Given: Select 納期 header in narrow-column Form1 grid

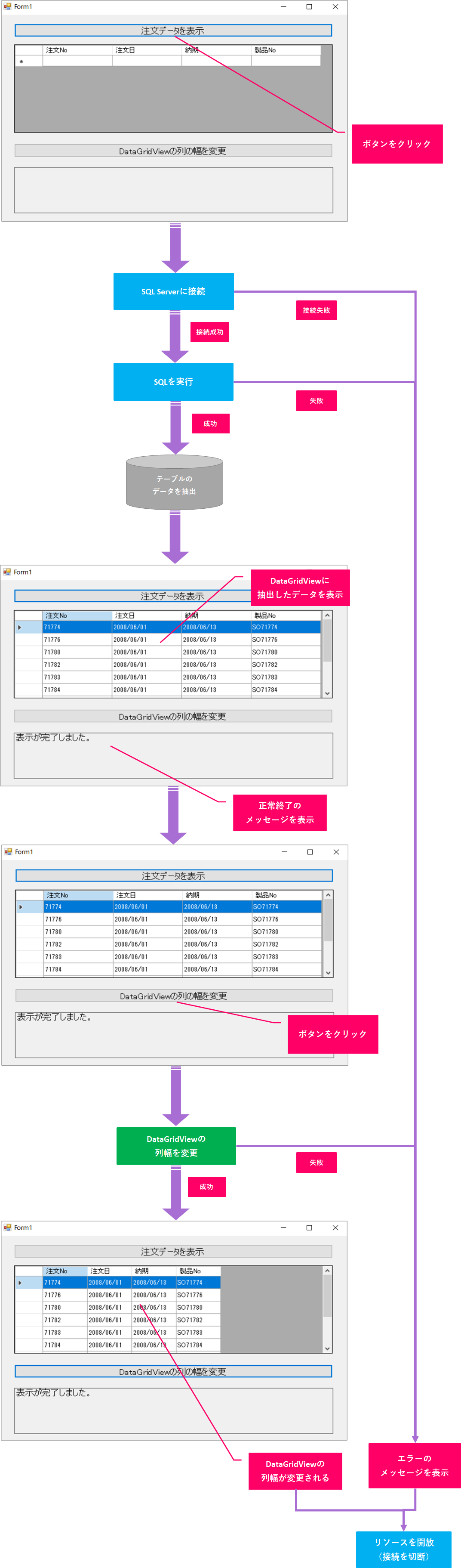Looking at the screenshot, I should click(154, 1271).
